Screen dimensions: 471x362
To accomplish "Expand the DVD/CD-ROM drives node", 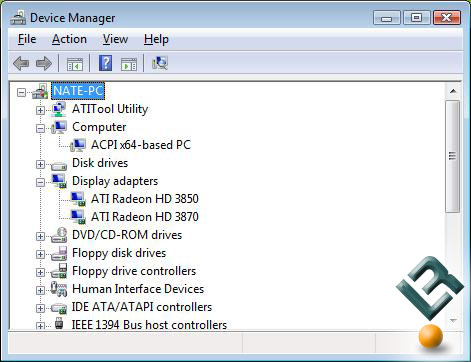I will point(40,236).
